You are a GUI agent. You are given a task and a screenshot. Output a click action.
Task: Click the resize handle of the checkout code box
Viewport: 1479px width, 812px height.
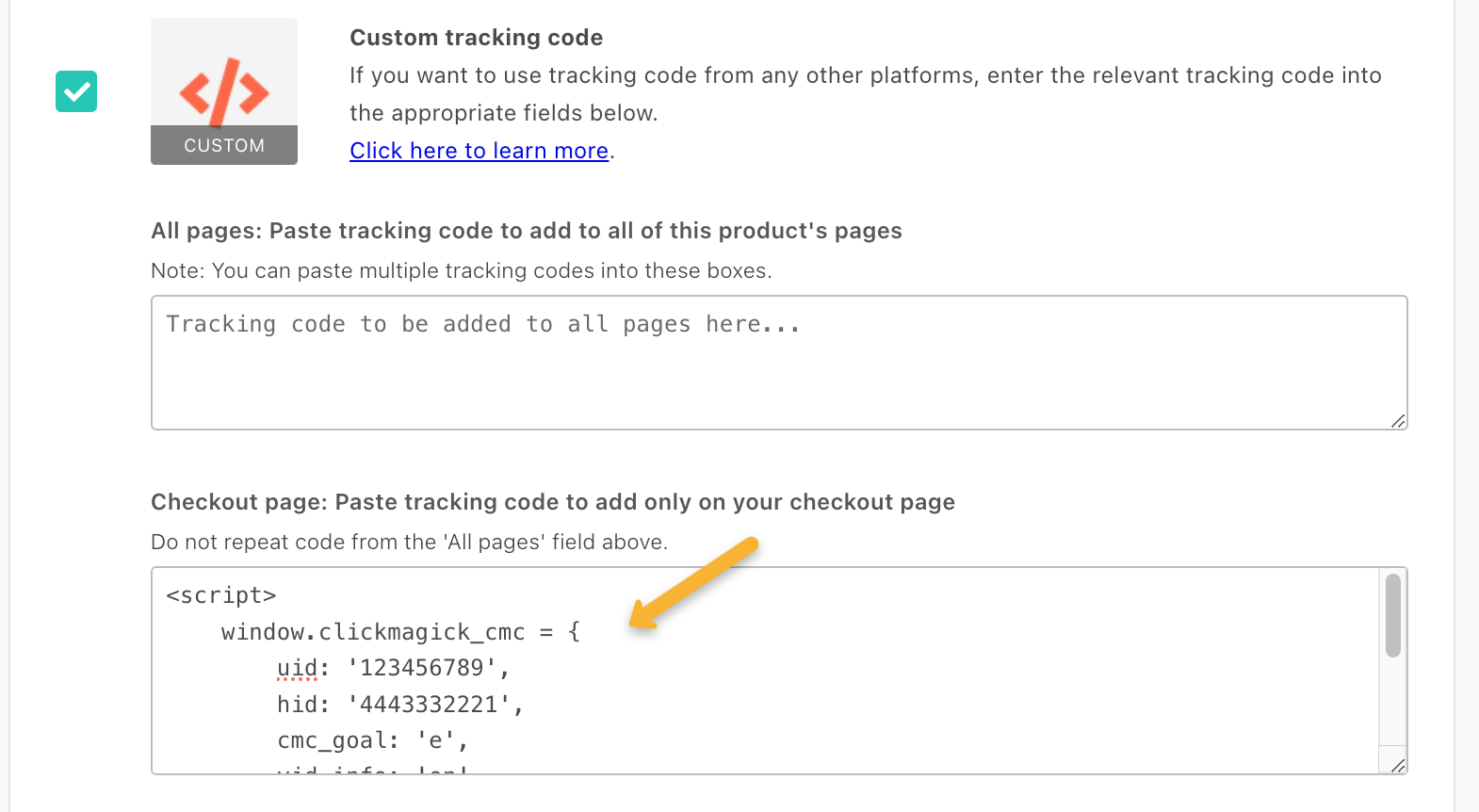[1398, 766]
